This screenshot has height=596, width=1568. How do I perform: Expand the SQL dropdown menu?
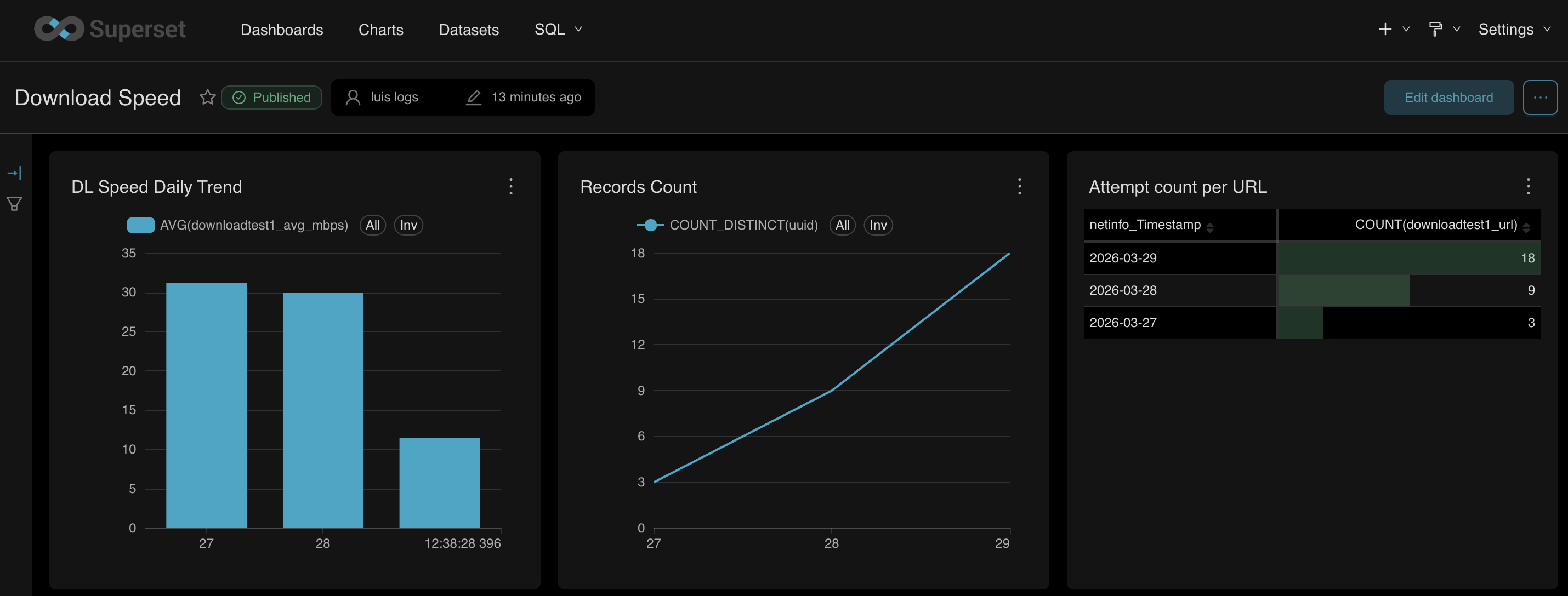558,29
